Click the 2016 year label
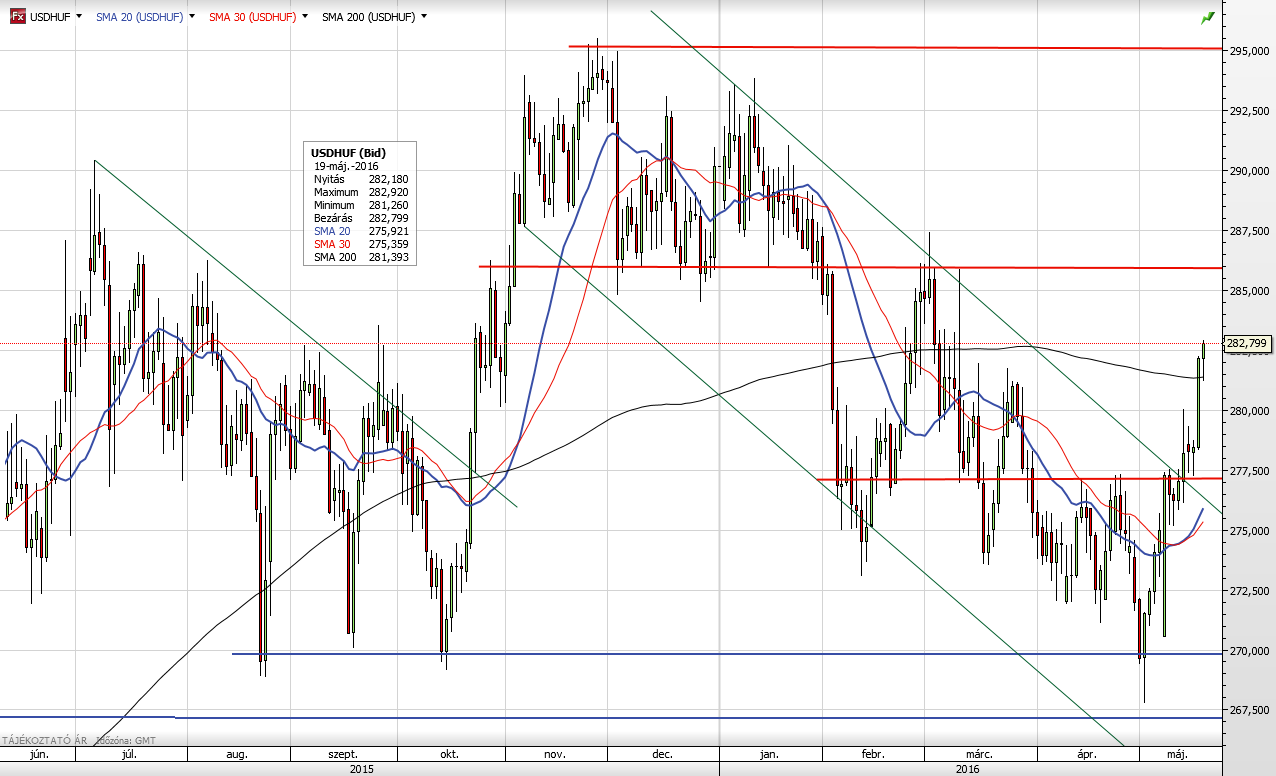This screenshot has width=1276, height=776. point(967,769)
